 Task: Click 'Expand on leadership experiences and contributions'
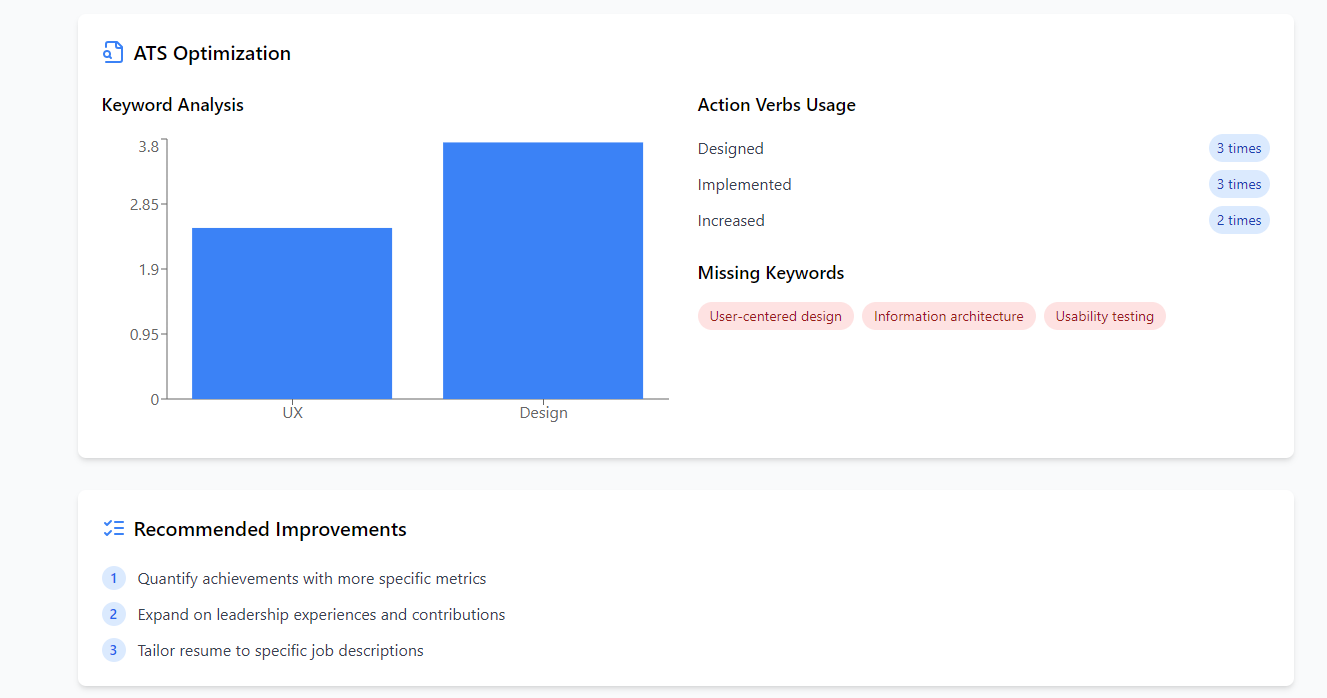(321, 615)
